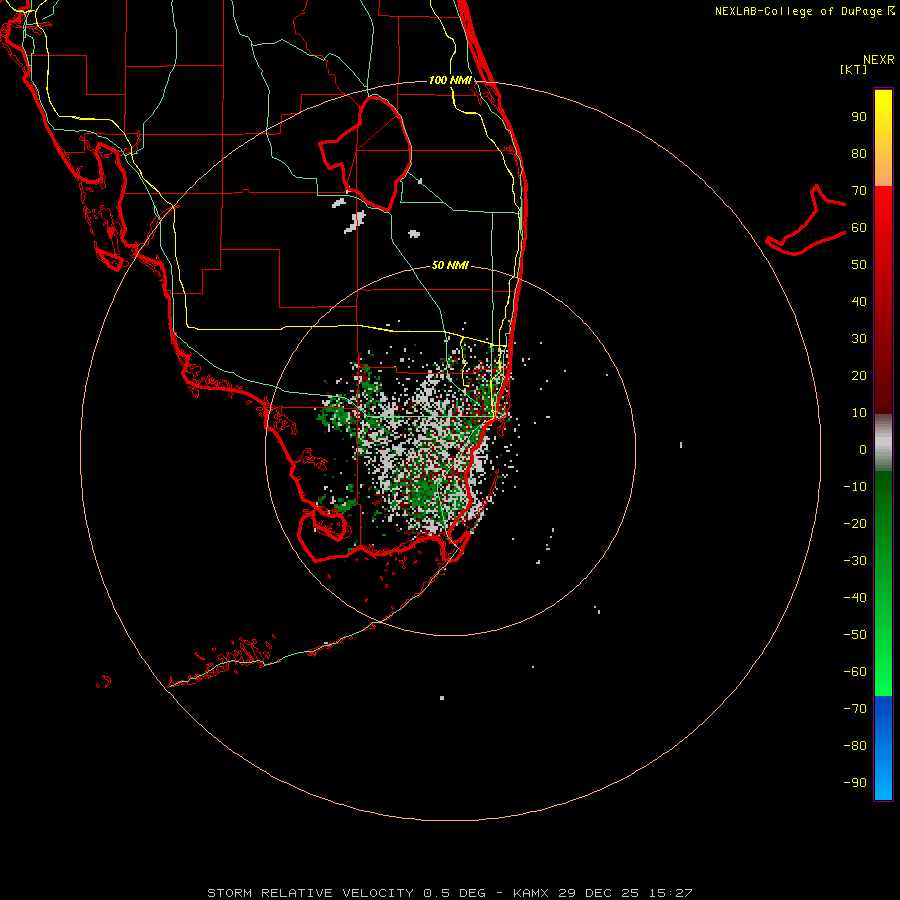Screen dimensions: 900x900
Task: Click the 100 NMI range ring label
Action: point(450,80)
